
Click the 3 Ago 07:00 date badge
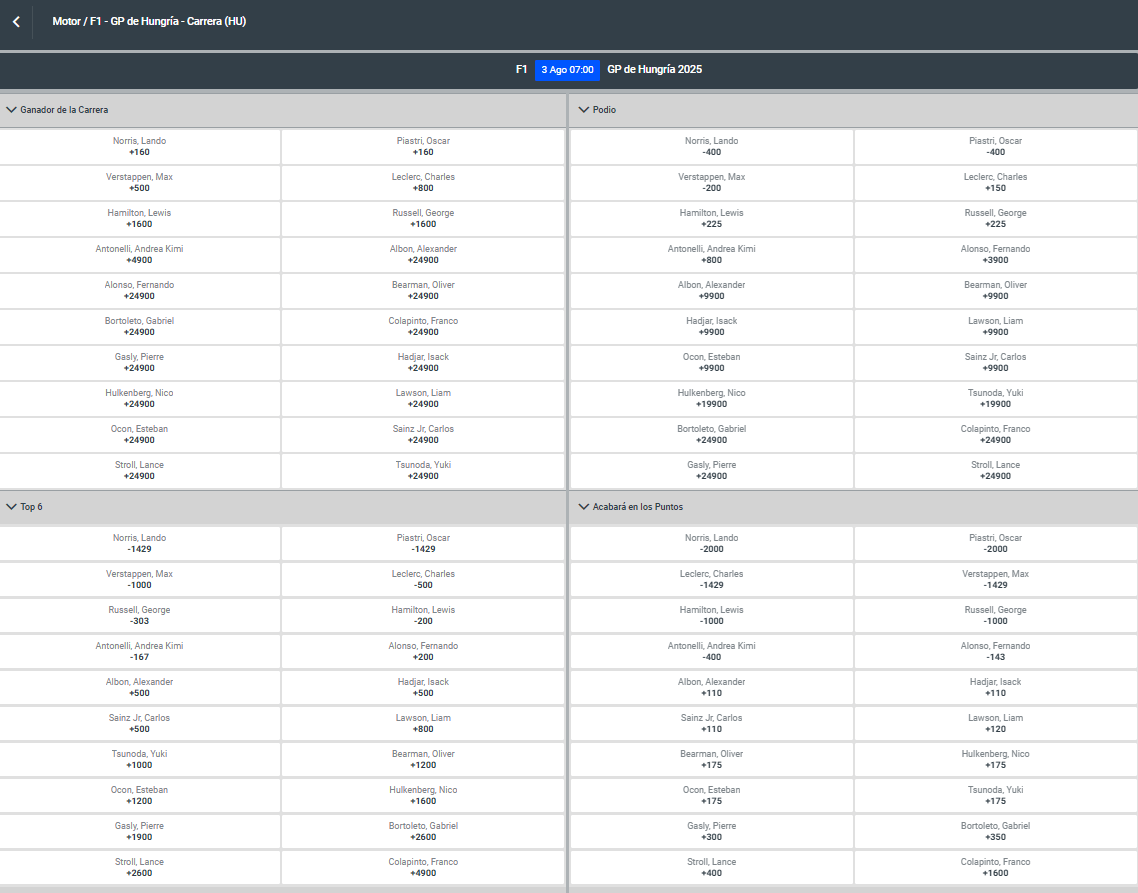point(567,70)
